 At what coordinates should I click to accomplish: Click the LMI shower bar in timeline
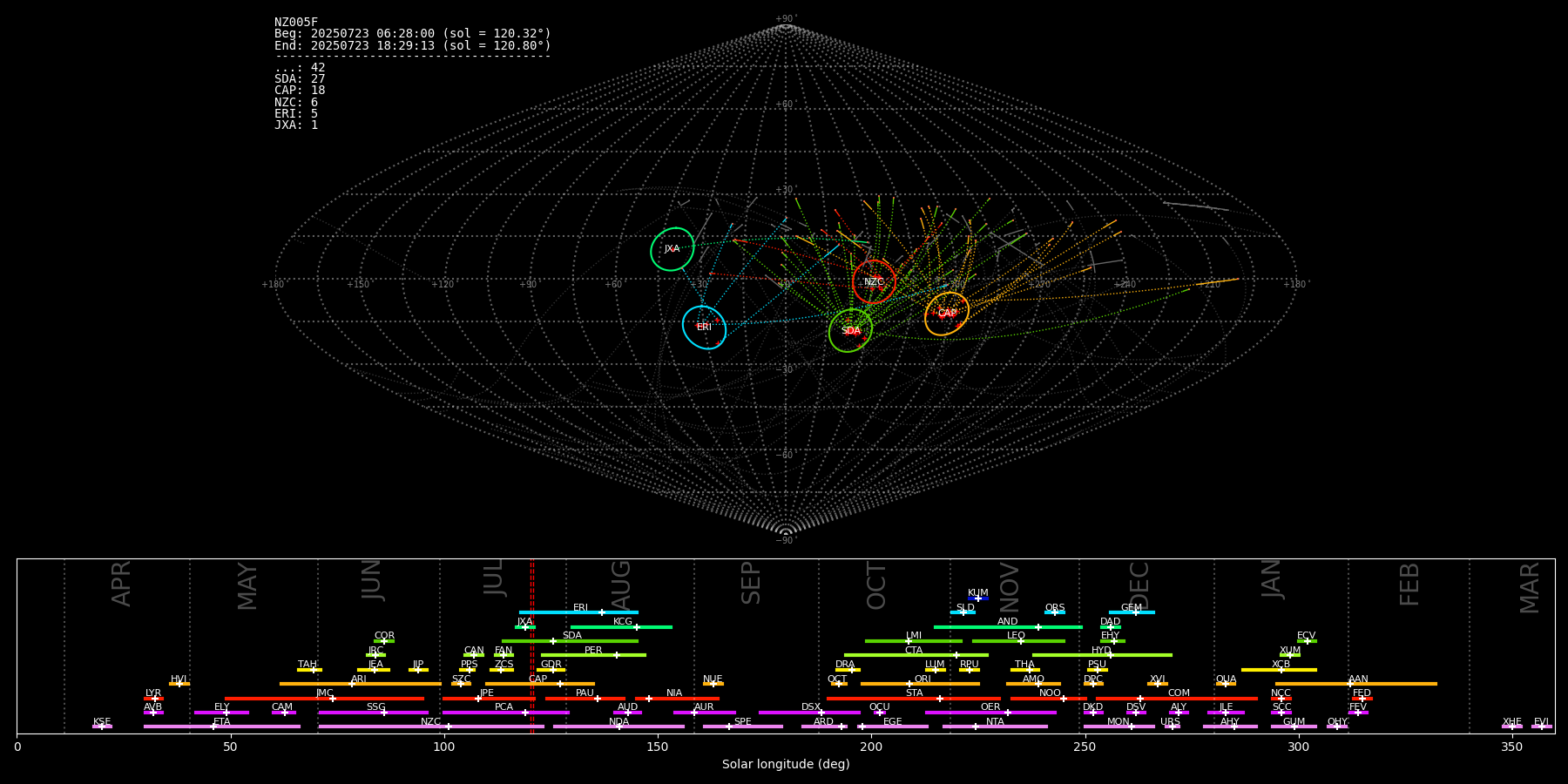tap(914, 641)
